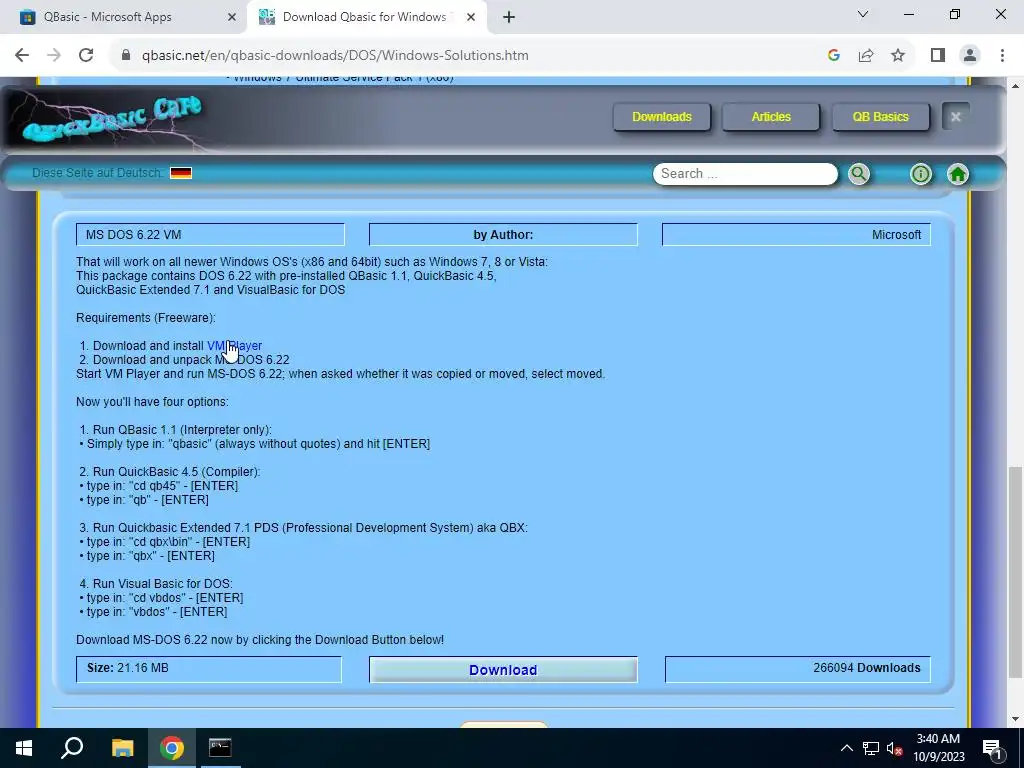Image resolution: width=1024 pixels, height=768 pixels.
Task: Click the address bar URL
Action: [335, 56]
